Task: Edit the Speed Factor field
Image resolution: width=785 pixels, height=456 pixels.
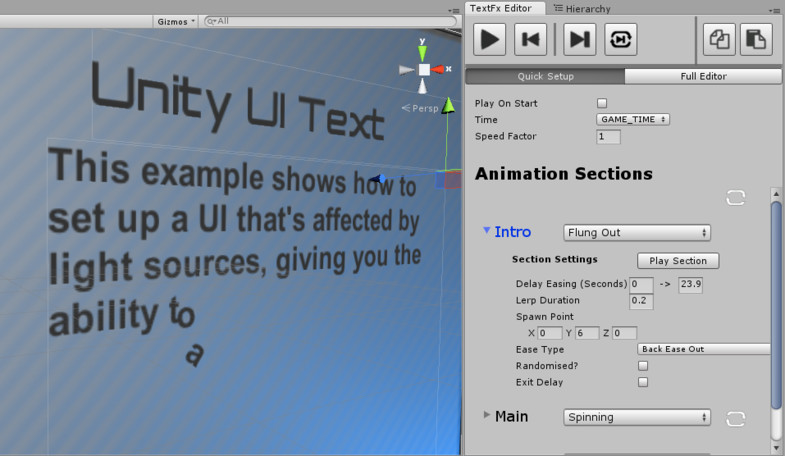Action: click(x=608, y=136)
